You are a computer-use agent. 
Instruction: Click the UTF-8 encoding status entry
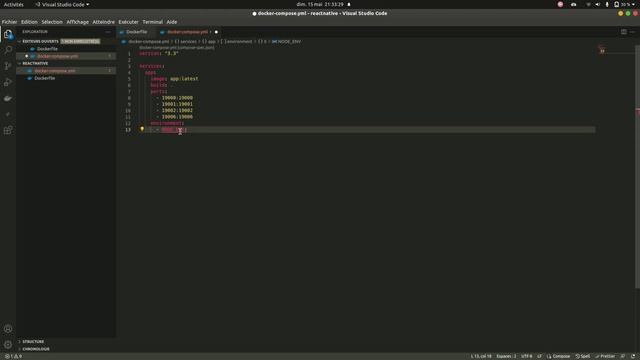[x=527, y=356]
